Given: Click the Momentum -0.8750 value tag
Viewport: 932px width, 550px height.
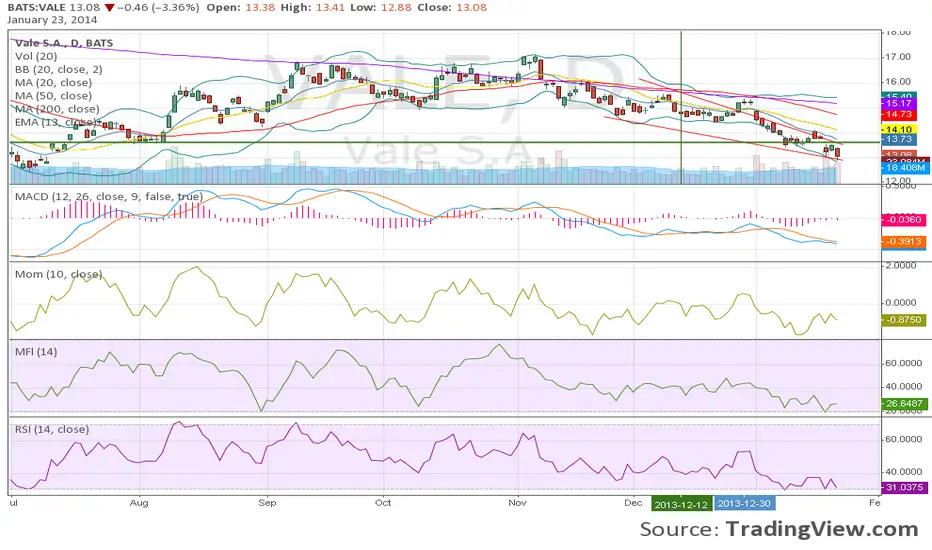Looking at the screenshot, I should click(903, 320).
